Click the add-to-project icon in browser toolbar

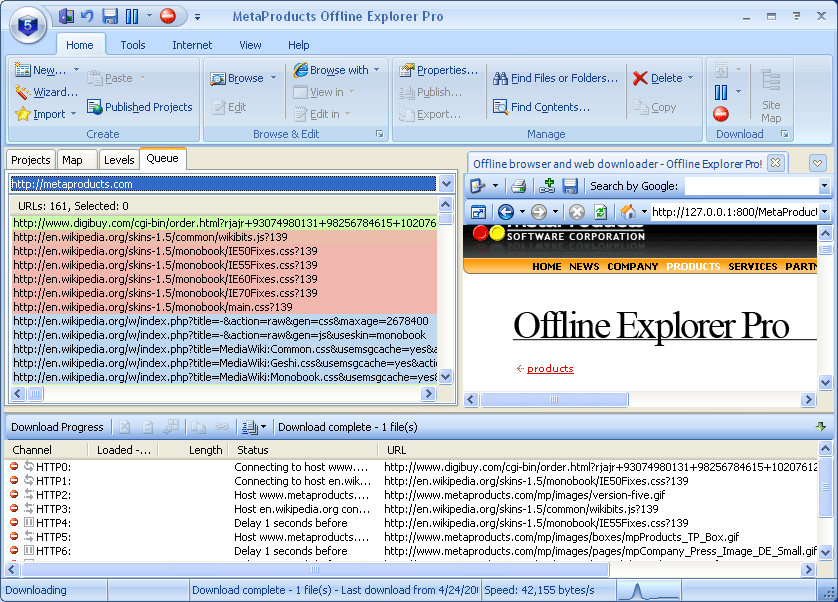click(x=547, y=186)
